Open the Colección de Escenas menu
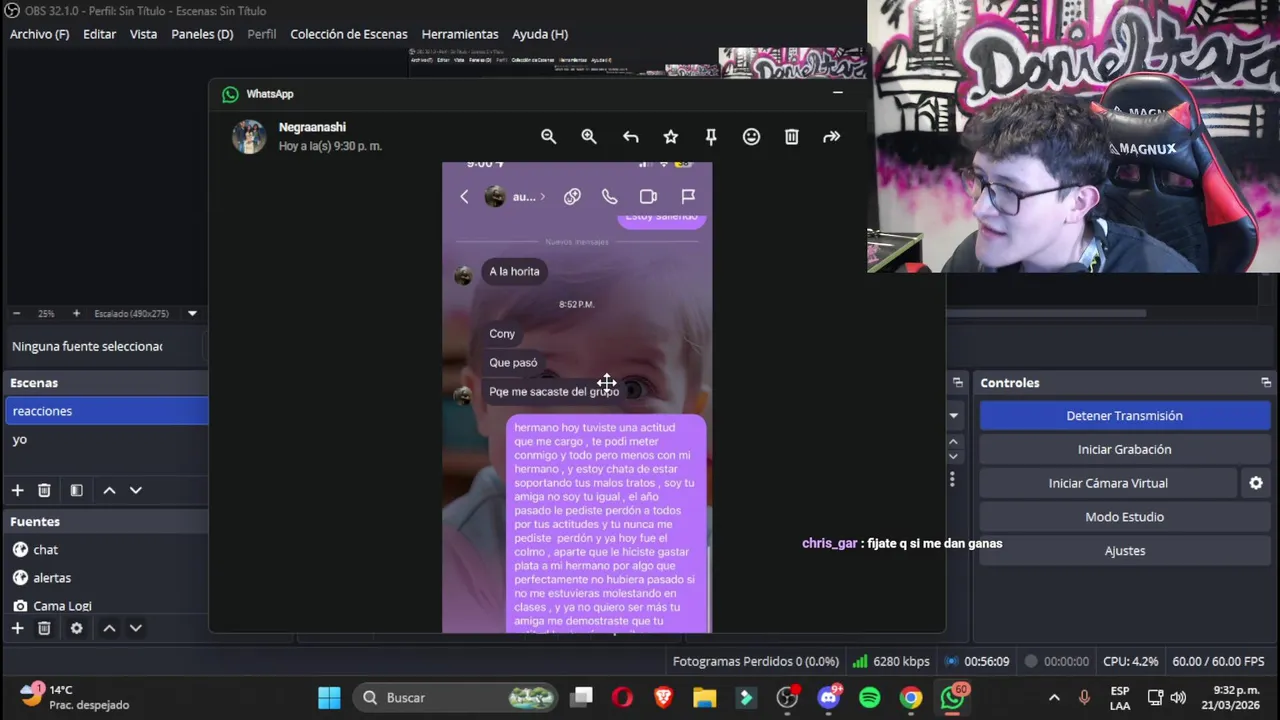1280x720 pixels. click(x=349, y=34)
